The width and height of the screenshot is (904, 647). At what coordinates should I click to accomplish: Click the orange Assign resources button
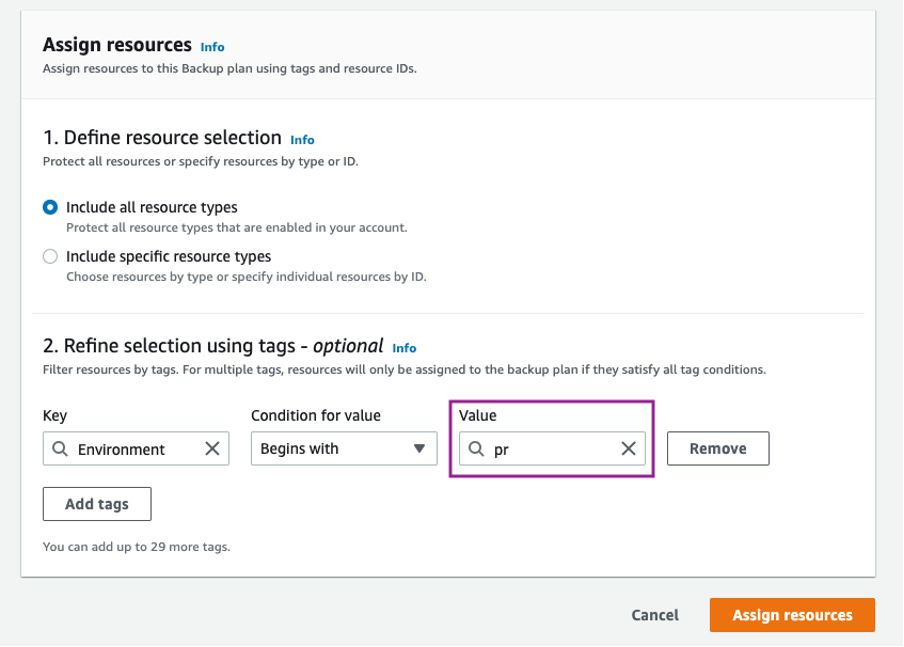[791, 615]
